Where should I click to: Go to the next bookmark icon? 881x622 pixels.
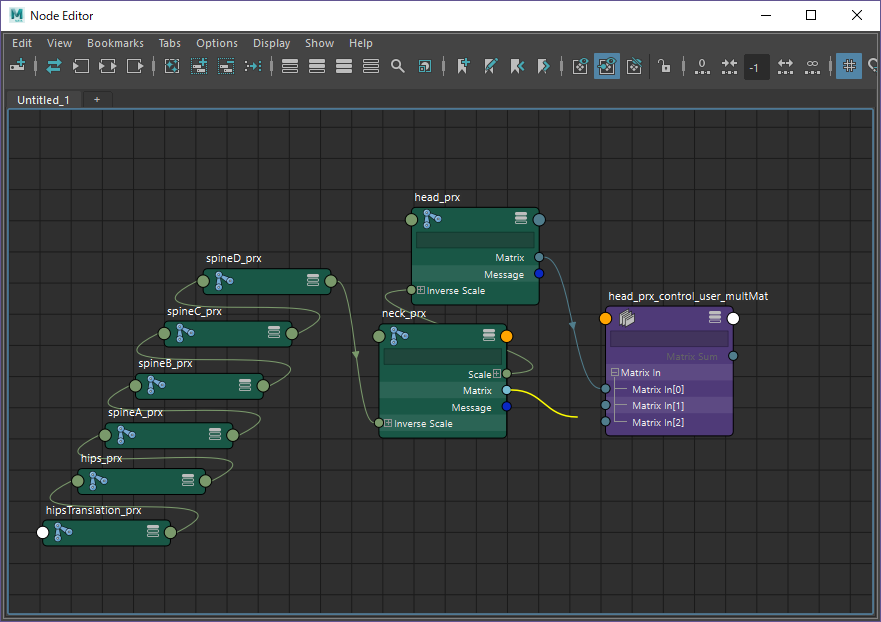click(x=543, y=66)
